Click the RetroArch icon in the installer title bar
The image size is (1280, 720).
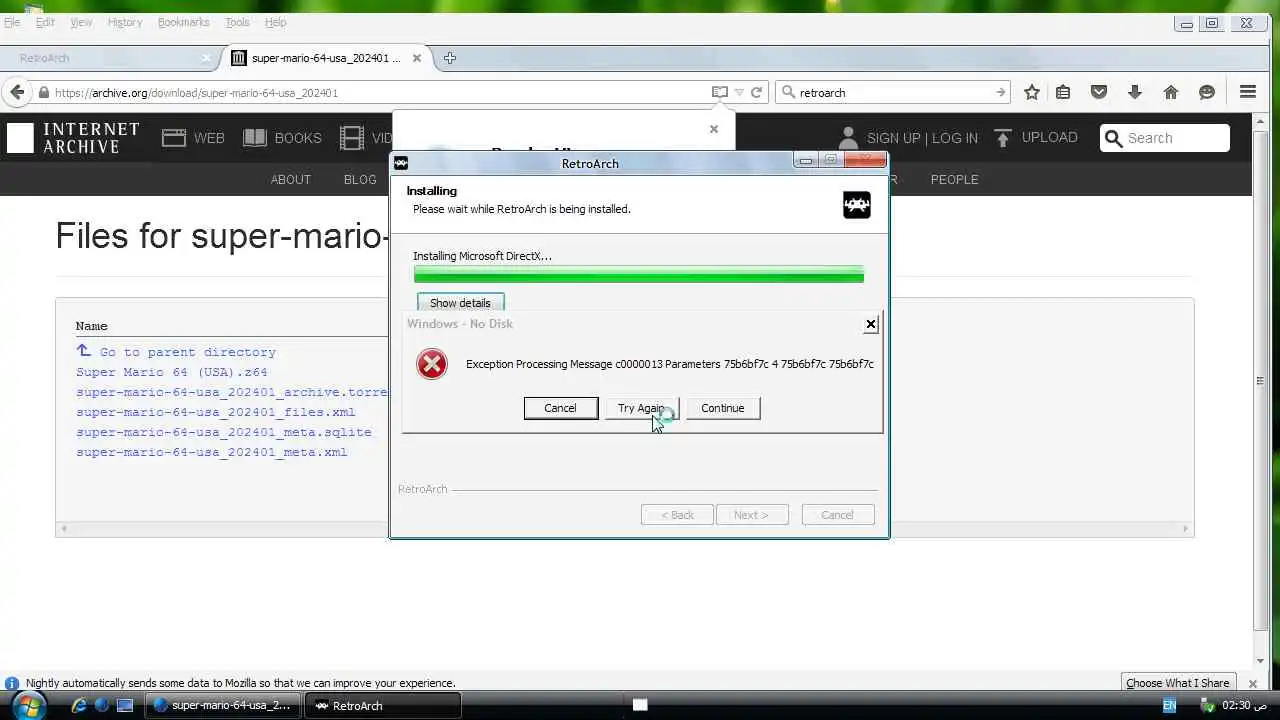[401, 163]
